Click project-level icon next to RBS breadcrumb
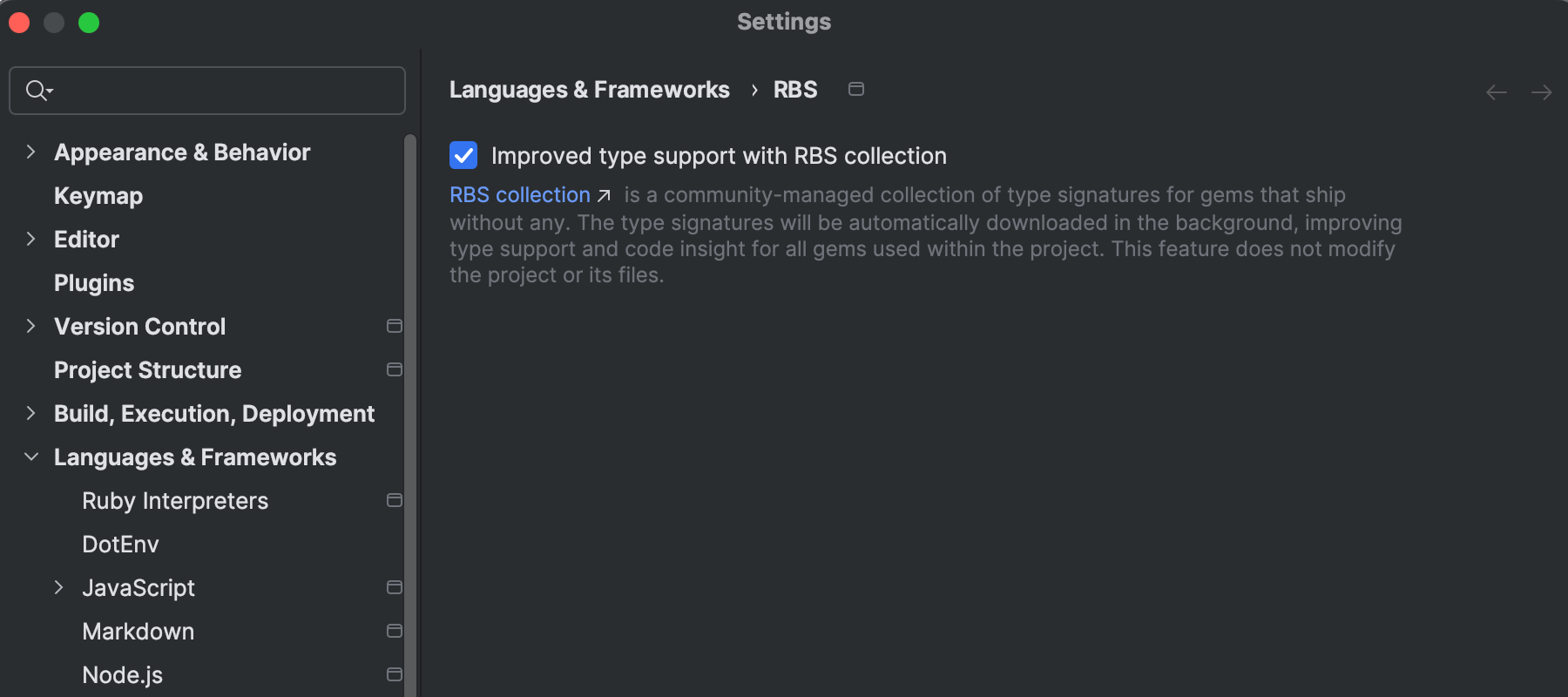This screenshot has height=697, width=1568. pos(856,89)
